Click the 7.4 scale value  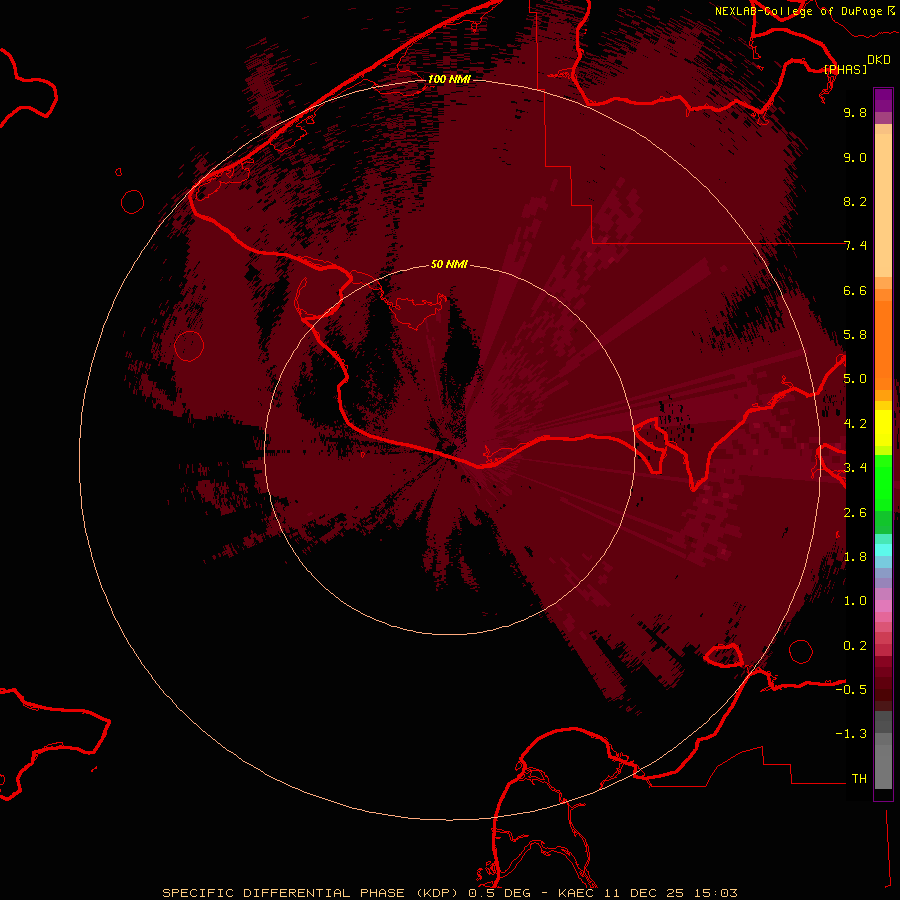point(855,246)
